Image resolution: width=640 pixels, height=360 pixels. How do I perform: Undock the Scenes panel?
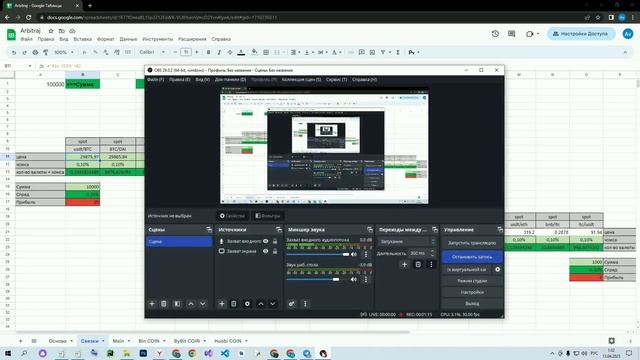click(209, 230)
